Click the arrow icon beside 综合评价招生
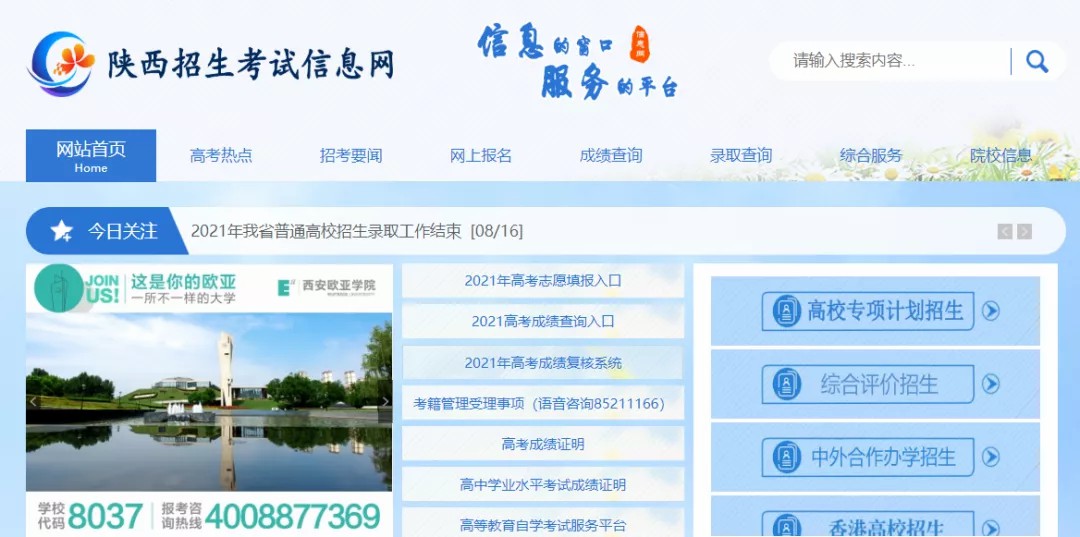Image resolution: width=1080 pixels, height=537 pixels. point(990,384)
